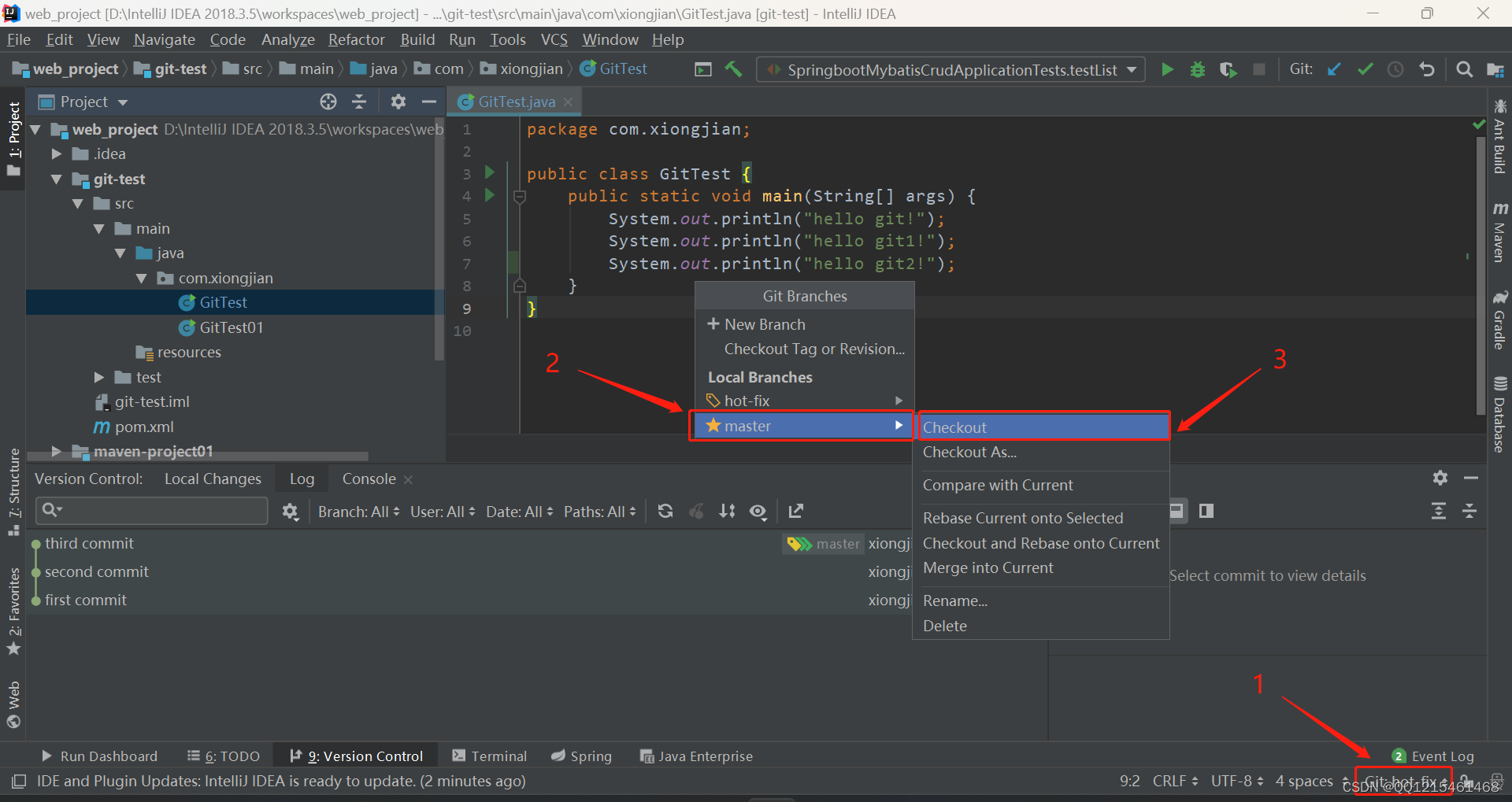The width and height of the screenshot is (1512, 802).
Task: Open the terminal-like window icon before the hammer
Action: (x=703, y=69)
